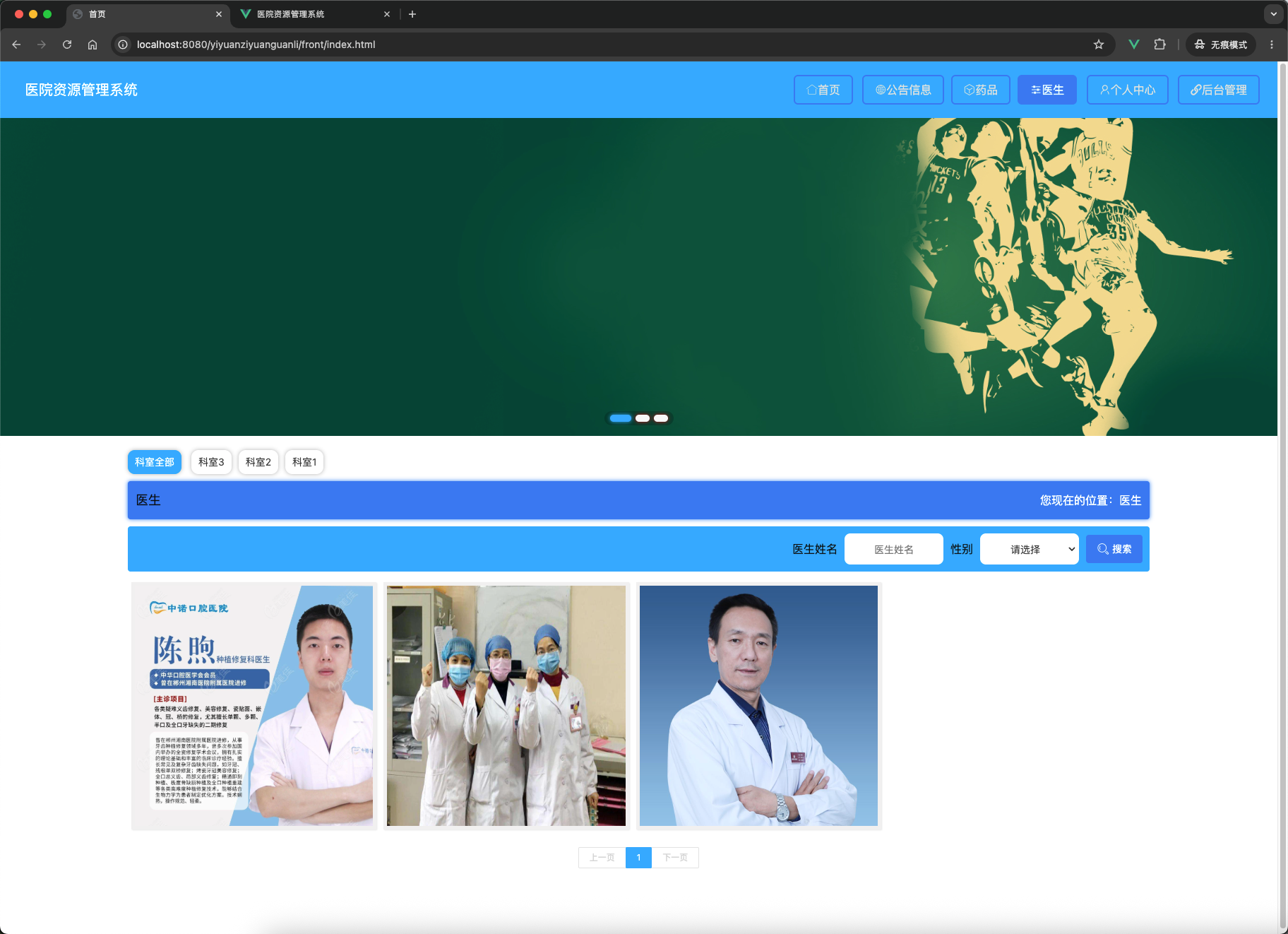Close the 医院资源管理系统 browser tab
This screenshot has height=934, width=1288.
click(x=387, y=14)
